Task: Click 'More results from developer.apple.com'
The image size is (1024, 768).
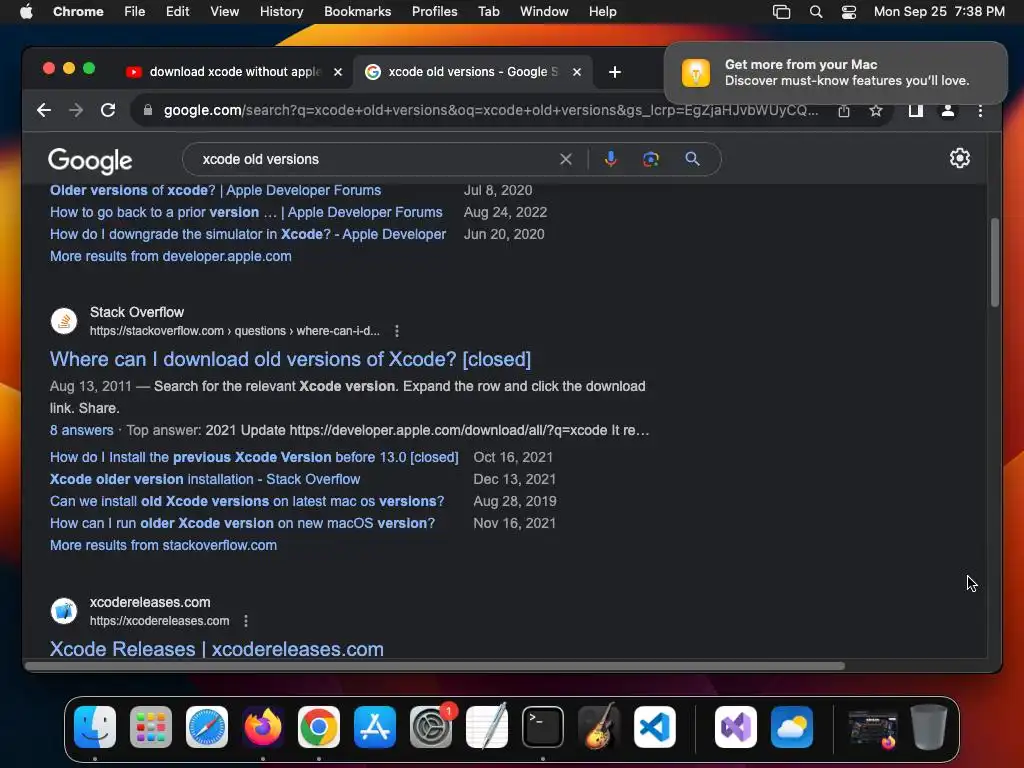Action: [170, 257]
